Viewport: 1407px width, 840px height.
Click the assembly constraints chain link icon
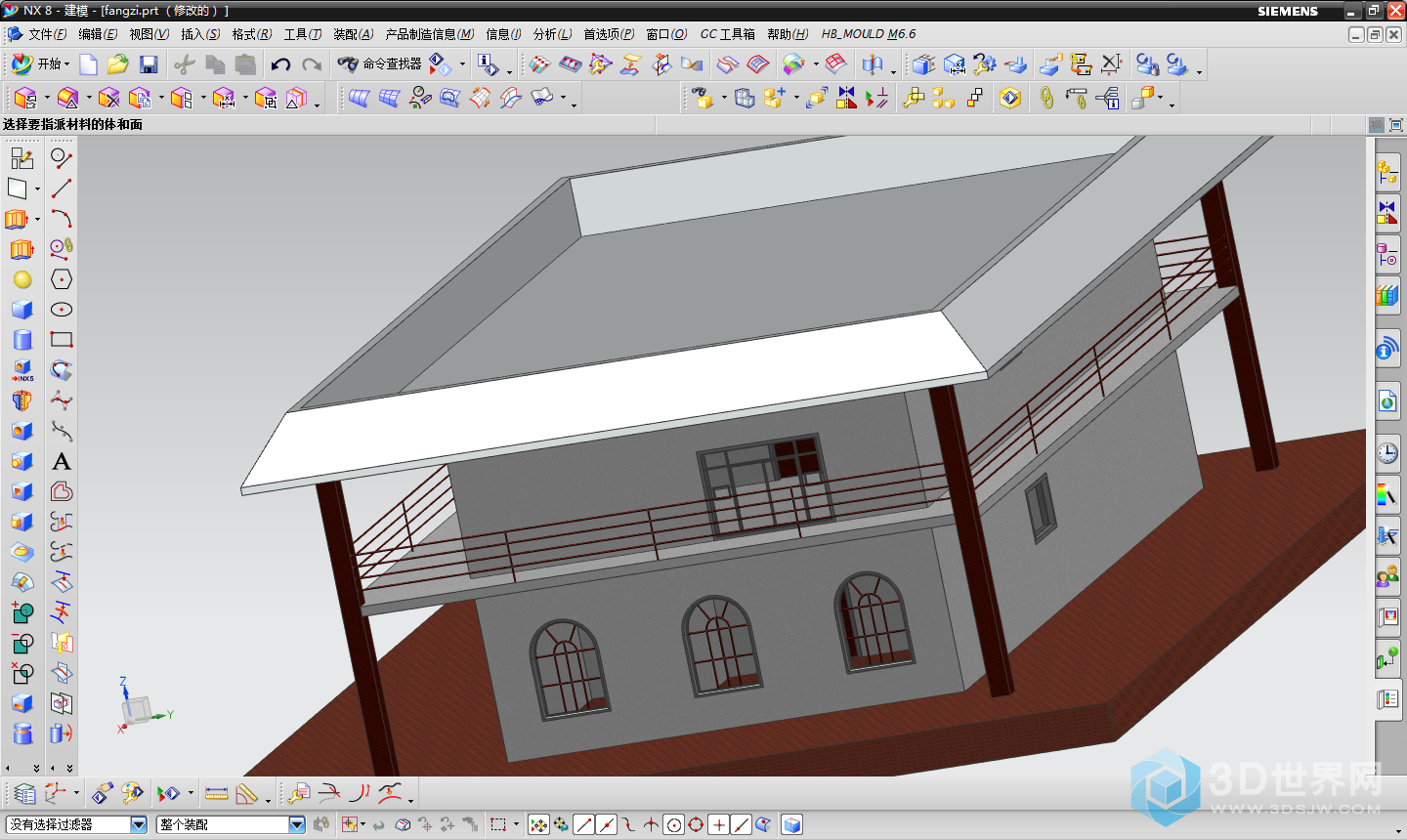(x=1046, y=97)
